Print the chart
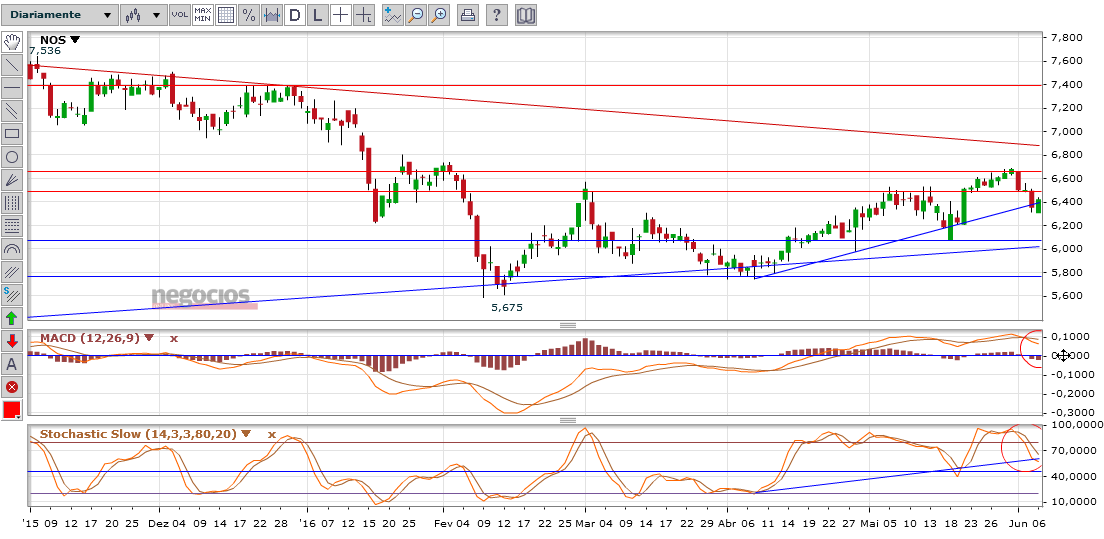 pos(467,15)
